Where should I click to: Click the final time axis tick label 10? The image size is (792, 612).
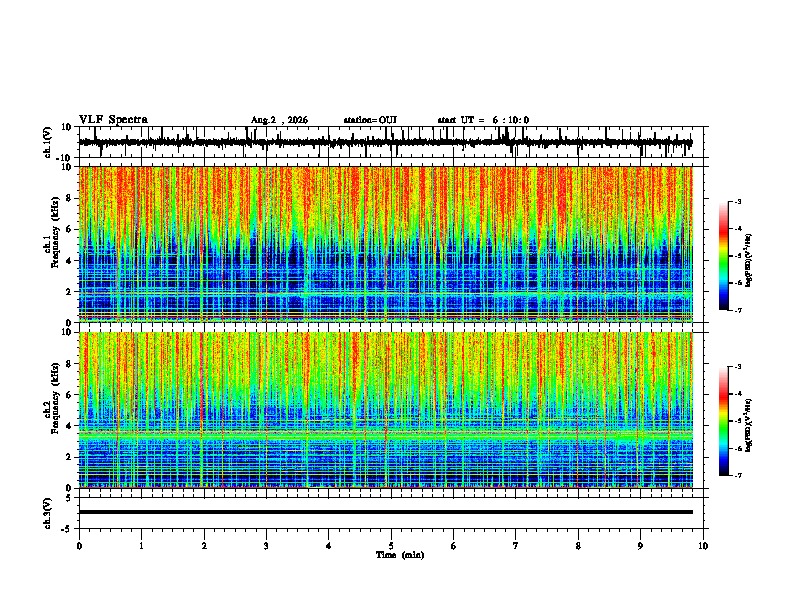tap(703, 546)
